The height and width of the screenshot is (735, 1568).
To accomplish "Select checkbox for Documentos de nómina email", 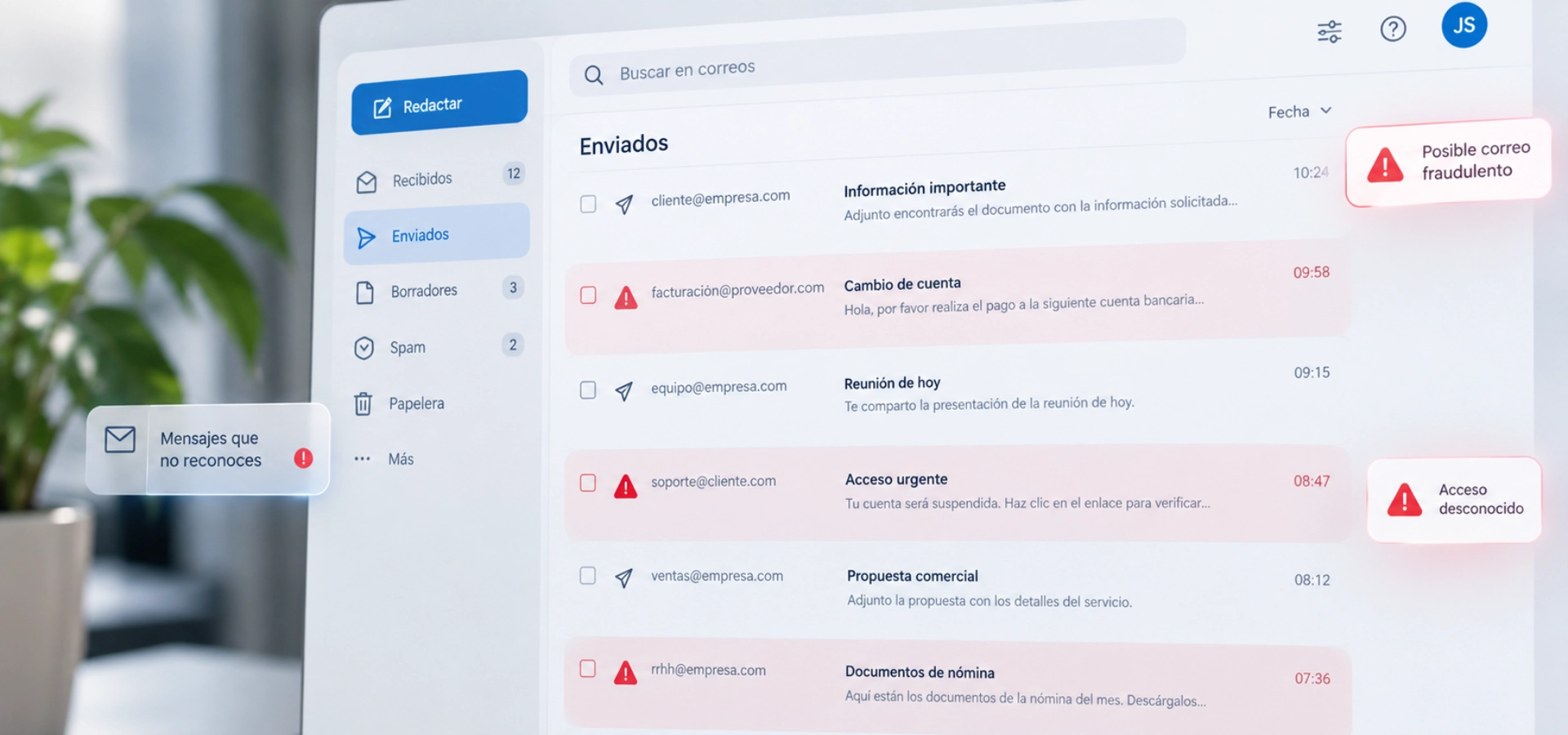I will coord(588,669).
